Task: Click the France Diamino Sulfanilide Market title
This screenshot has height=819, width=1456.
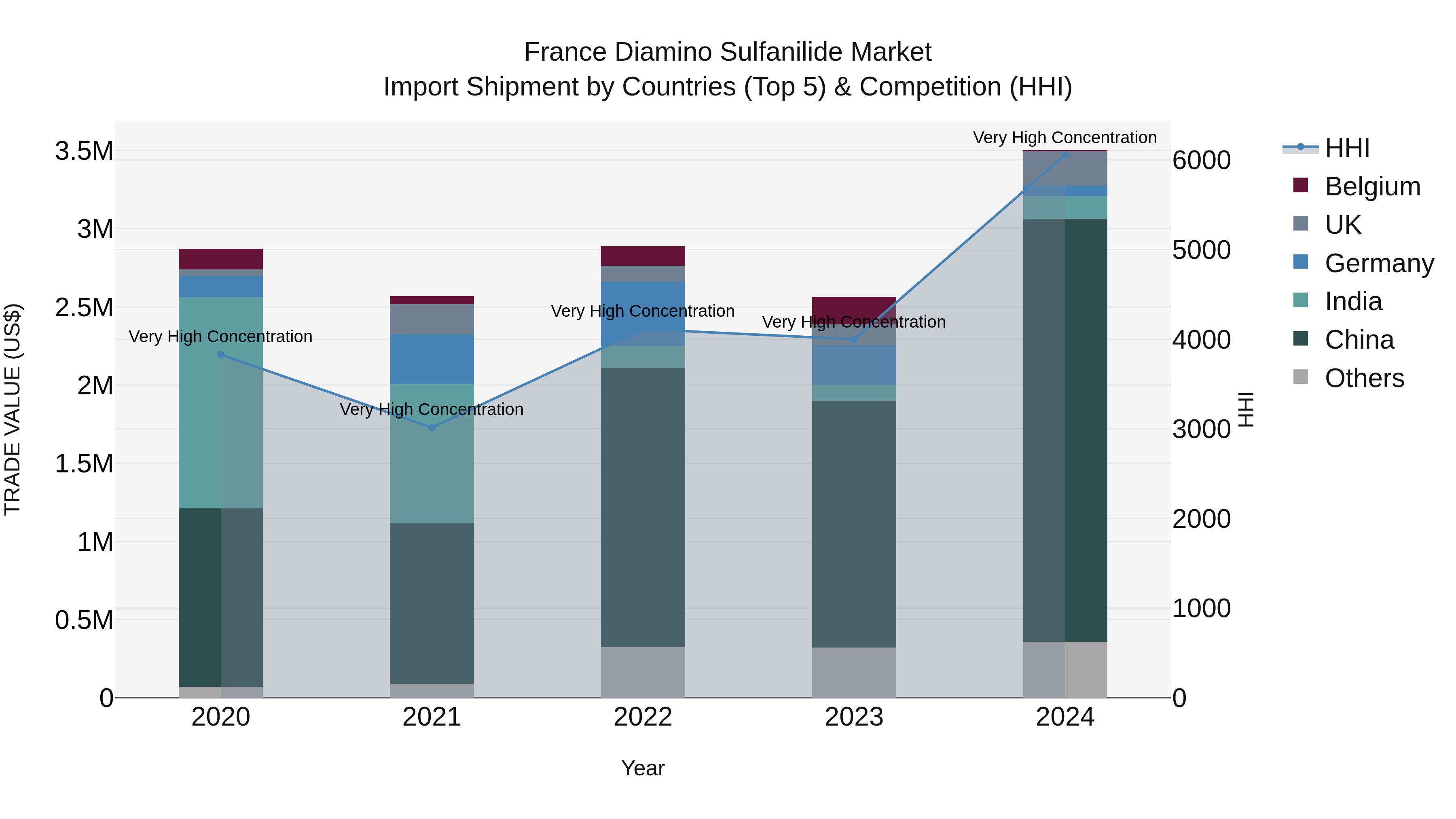Action: pos(728,52)
